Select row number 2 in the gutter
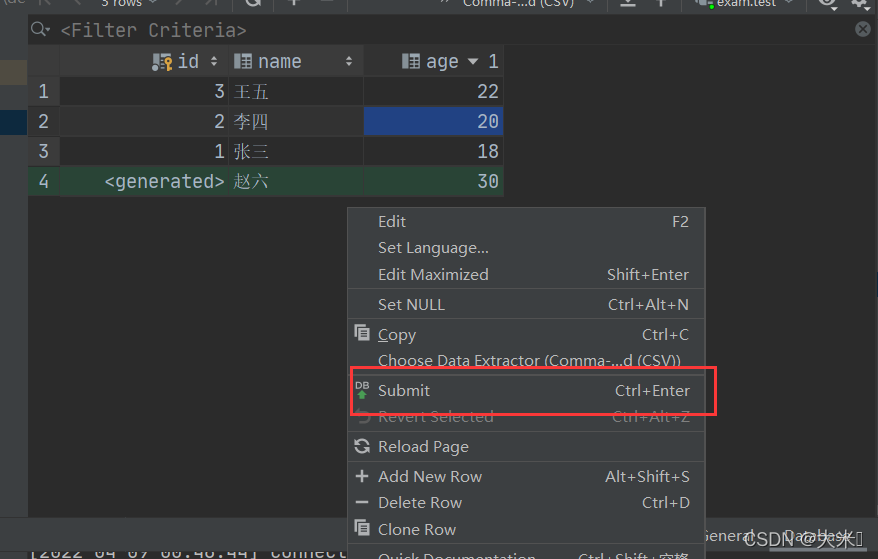878x559 pixels. (44, 122)
